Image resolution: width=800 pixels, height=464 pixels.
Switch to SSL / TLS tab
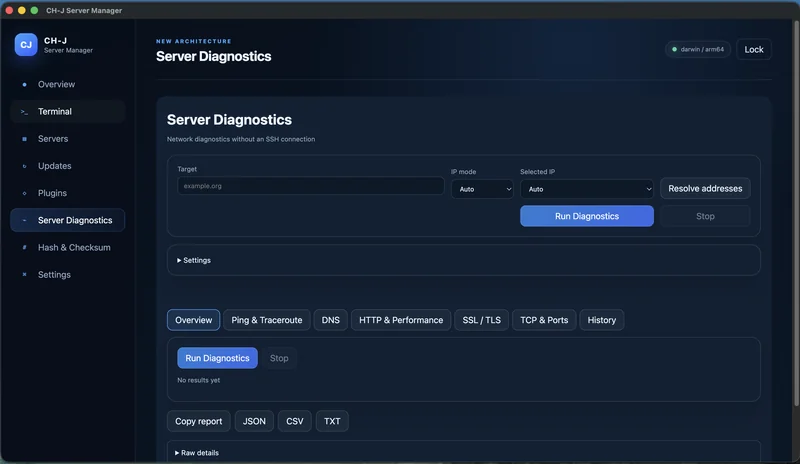[482, 320]
